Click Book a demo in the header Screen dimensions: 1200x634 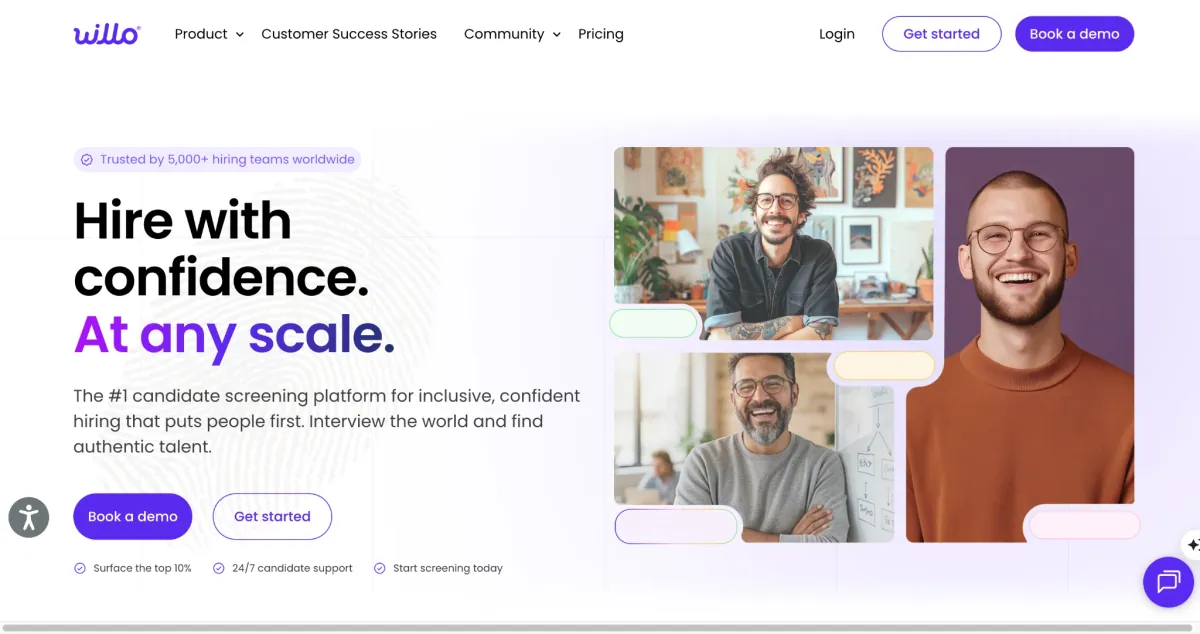pos(1074,34)
